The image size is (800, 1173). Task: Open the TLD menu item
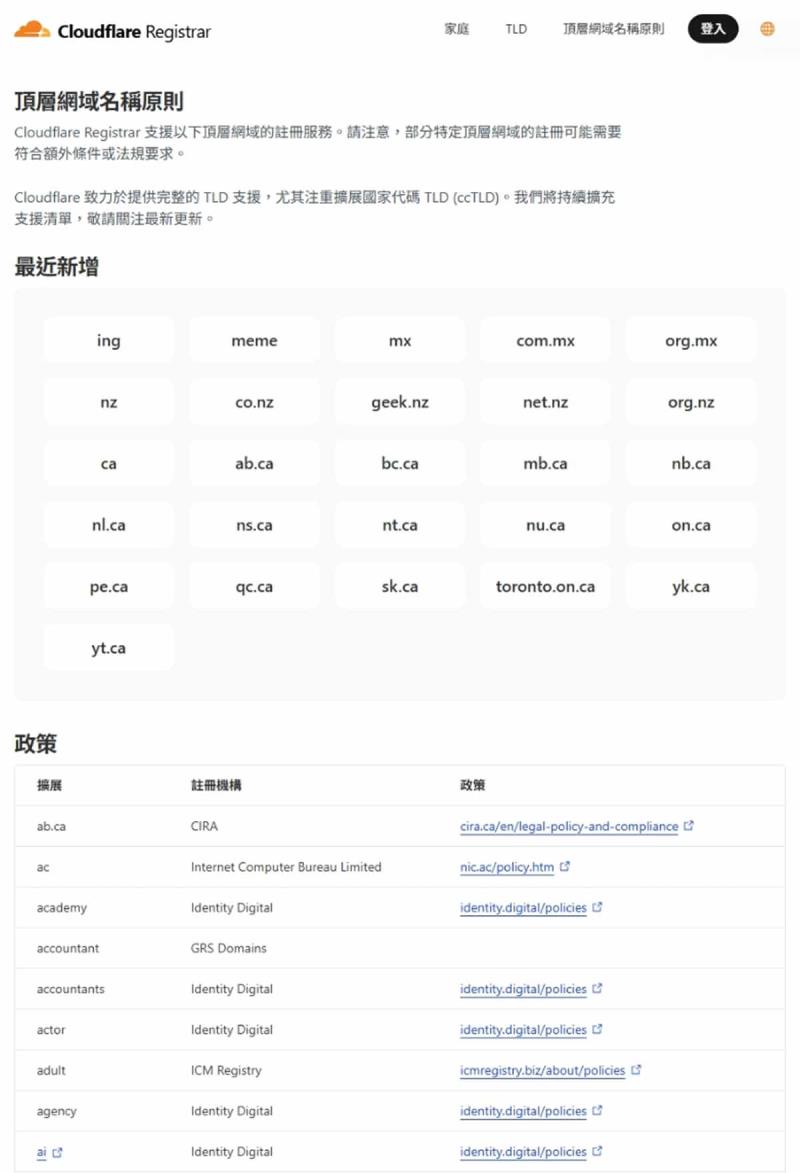(x=515, y=29)
